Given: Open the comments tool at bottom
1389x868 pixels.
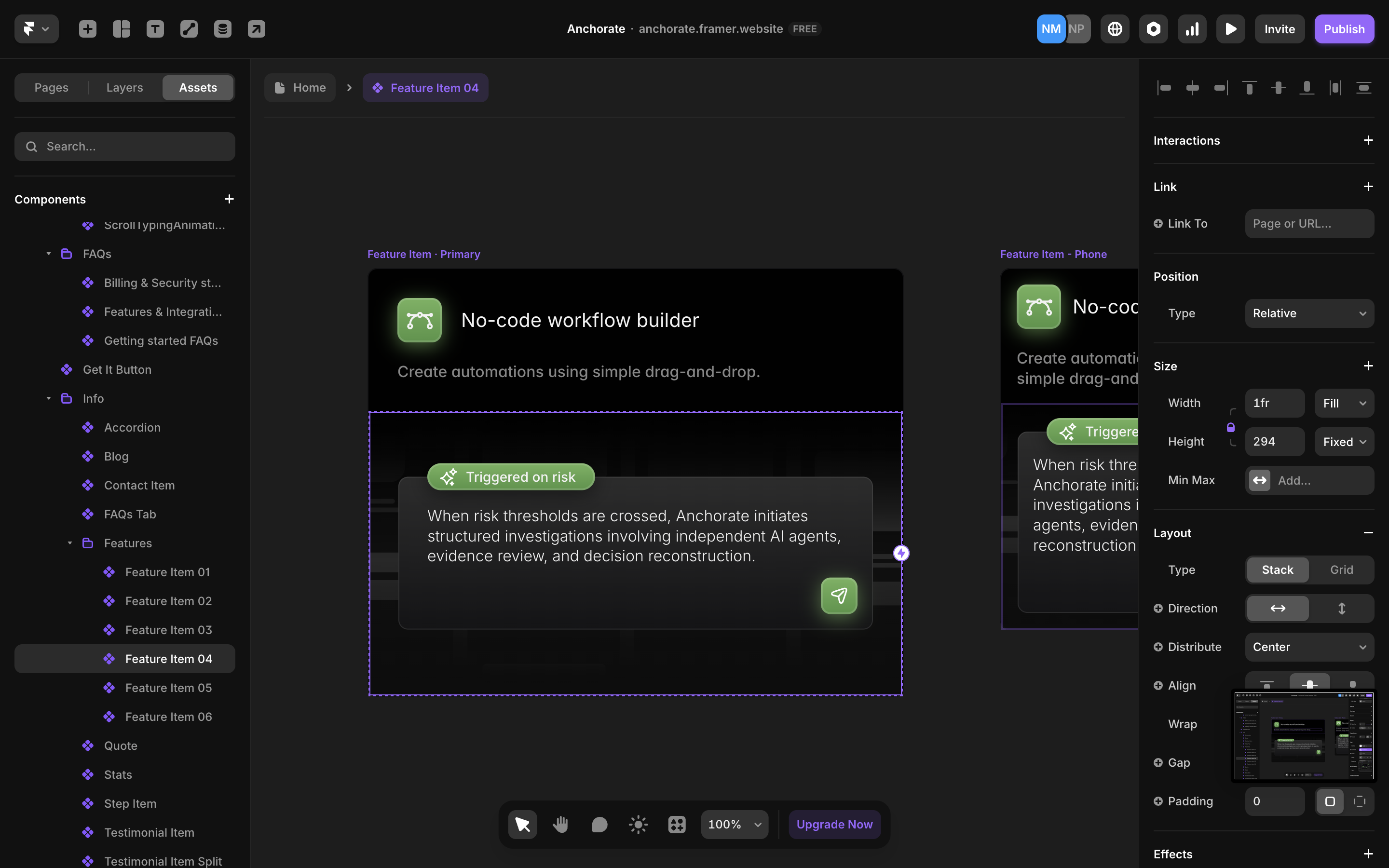Looking at the screenshot, I should pyautogui.click(x=599, y=824).
